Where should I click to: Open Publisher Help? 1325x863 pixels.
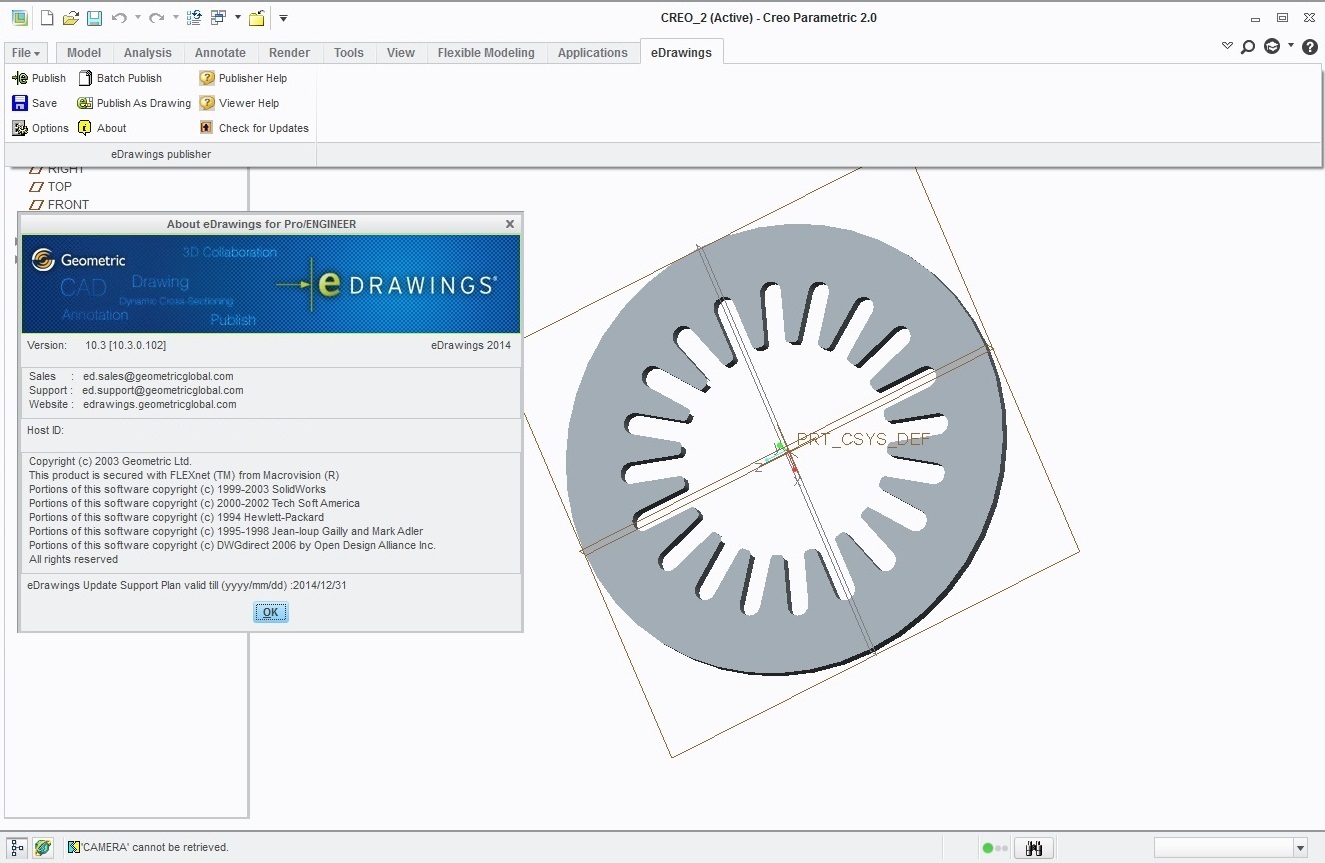tap(243, 78)
